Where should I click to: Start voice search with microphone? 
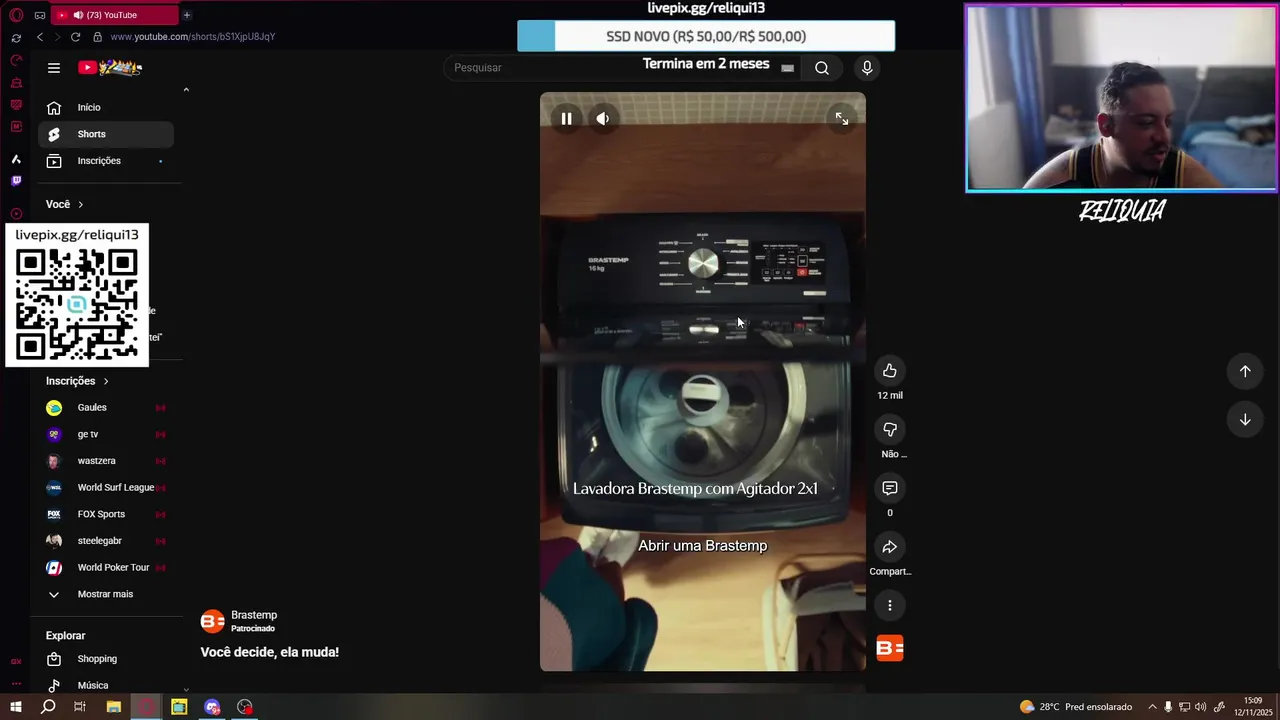(867, 67)
